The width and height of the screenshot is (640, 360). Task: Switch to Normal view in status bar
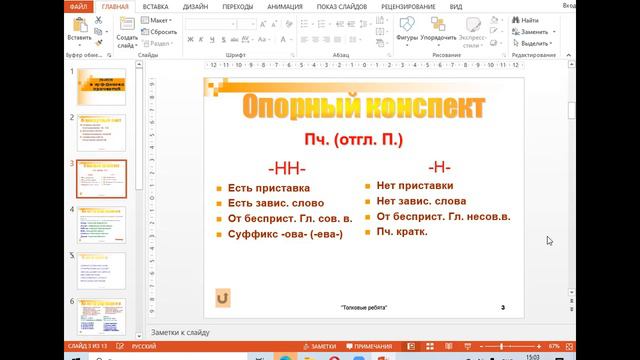411,346
